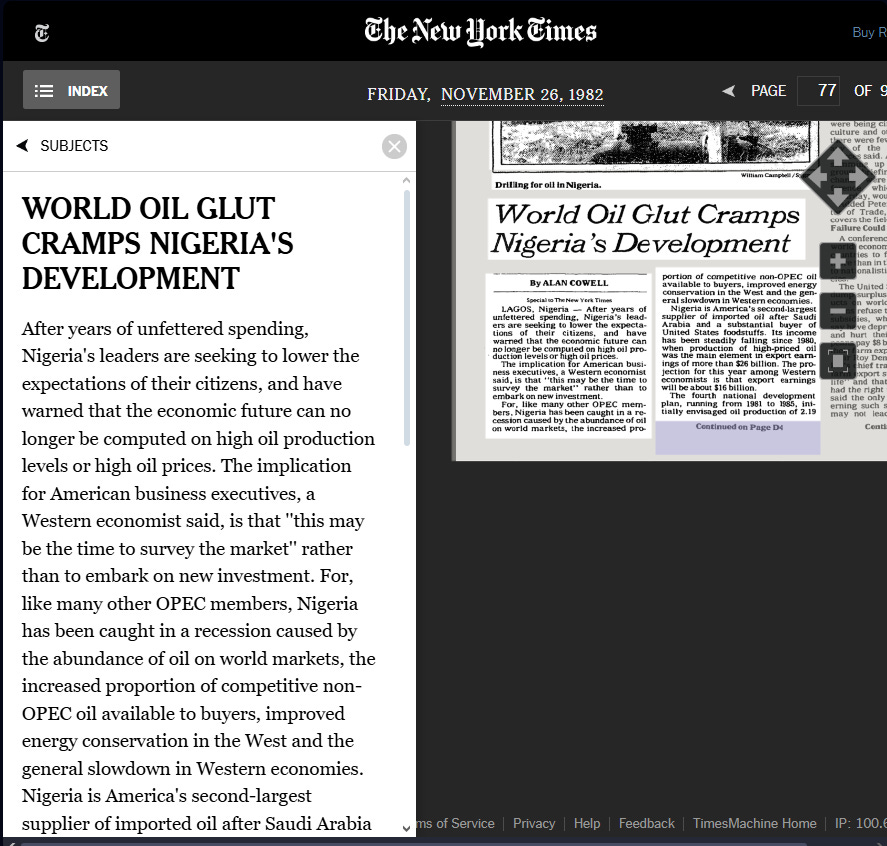
Task: Close the article summary panel
Action: pyautogui.click(x=394, y=147)
